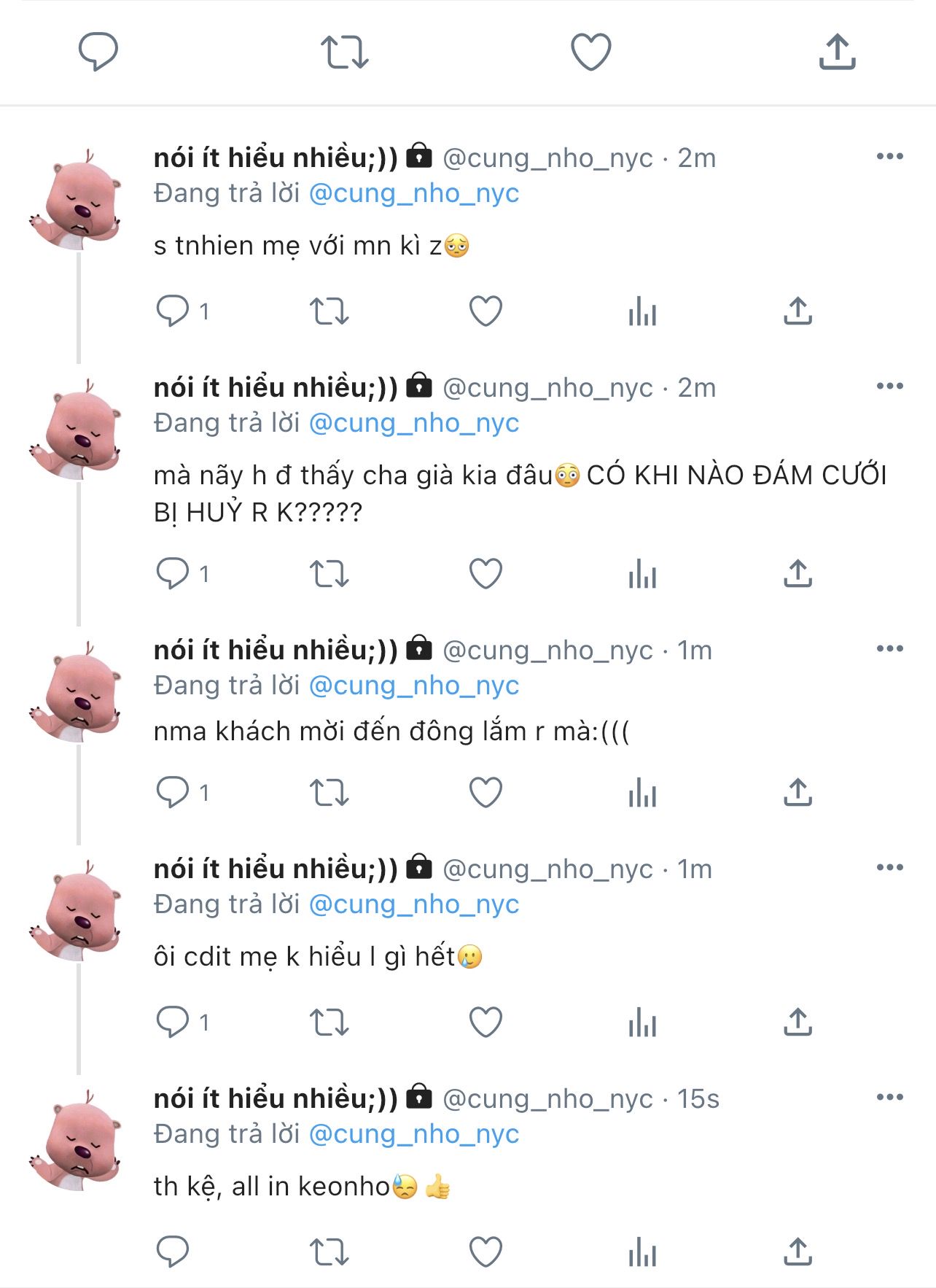Open three-dot menu on last tweet
Screen dimensions: 936x1288
point(890,1097)
